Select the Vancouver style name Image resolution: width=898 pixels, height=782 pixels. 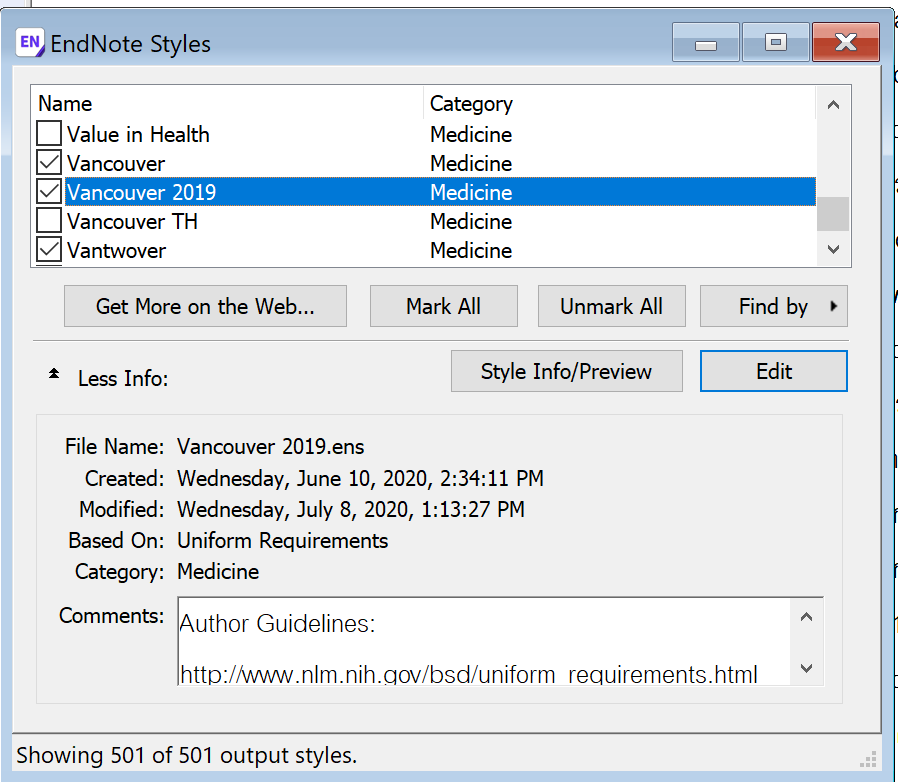(116, 164)
